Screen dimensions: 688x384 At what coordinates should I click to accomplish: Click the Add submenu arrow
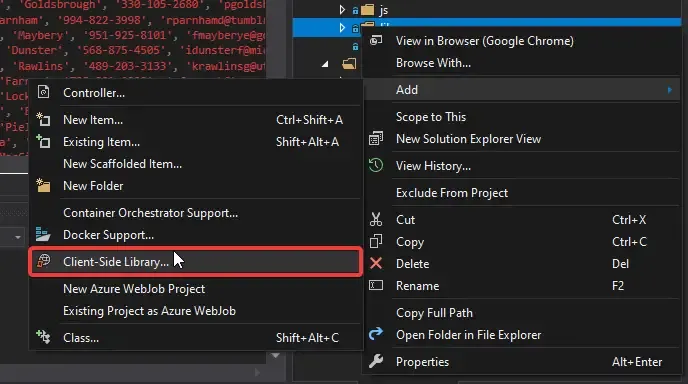point(670,90)
